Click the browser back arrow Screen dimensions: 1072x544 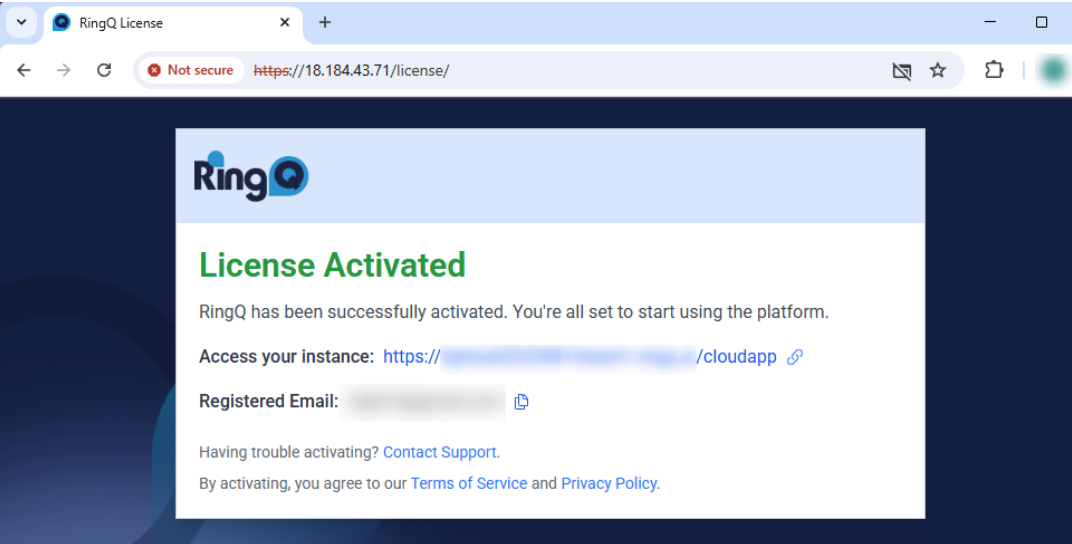pos(24,70)
